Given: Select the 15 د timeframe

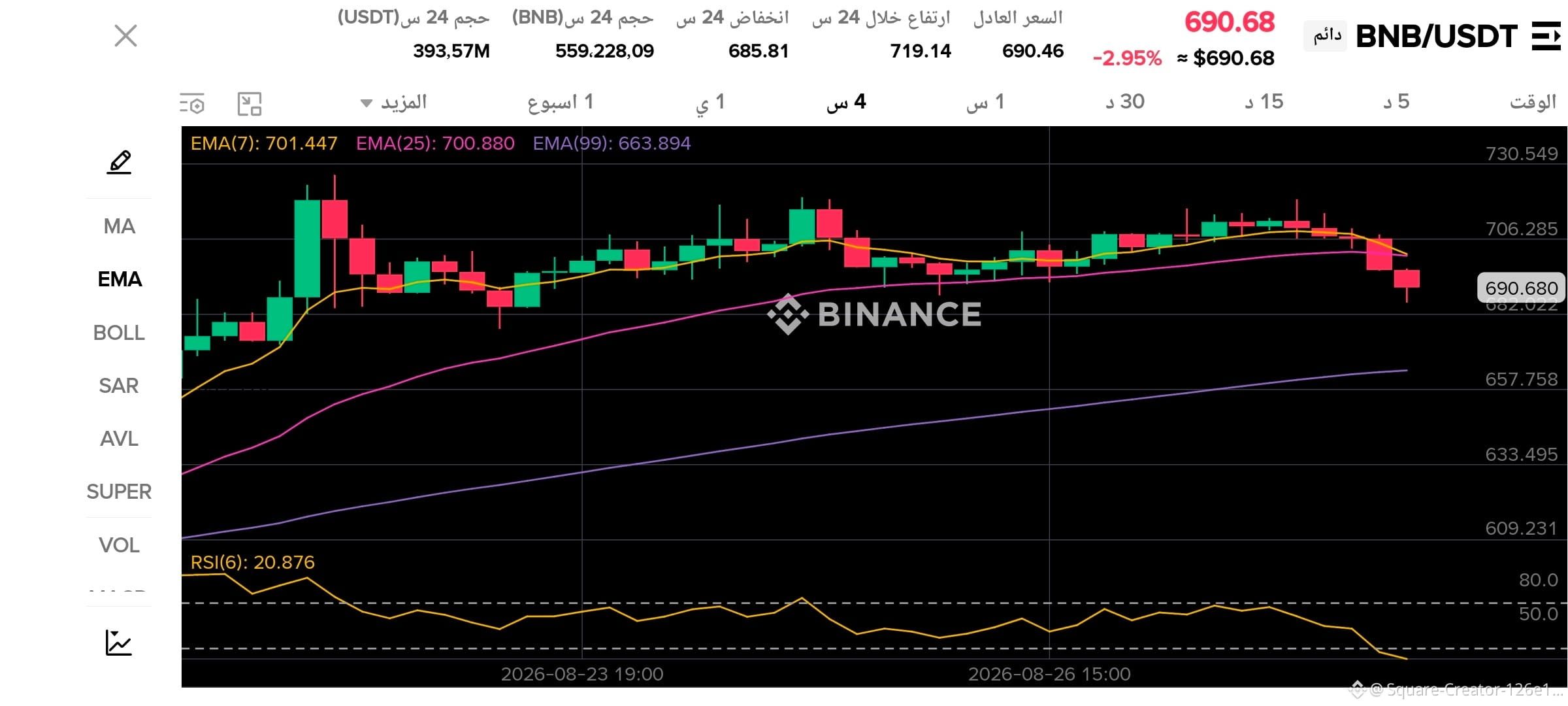Looking at the screenshot, I should (x=1264, y=103).
